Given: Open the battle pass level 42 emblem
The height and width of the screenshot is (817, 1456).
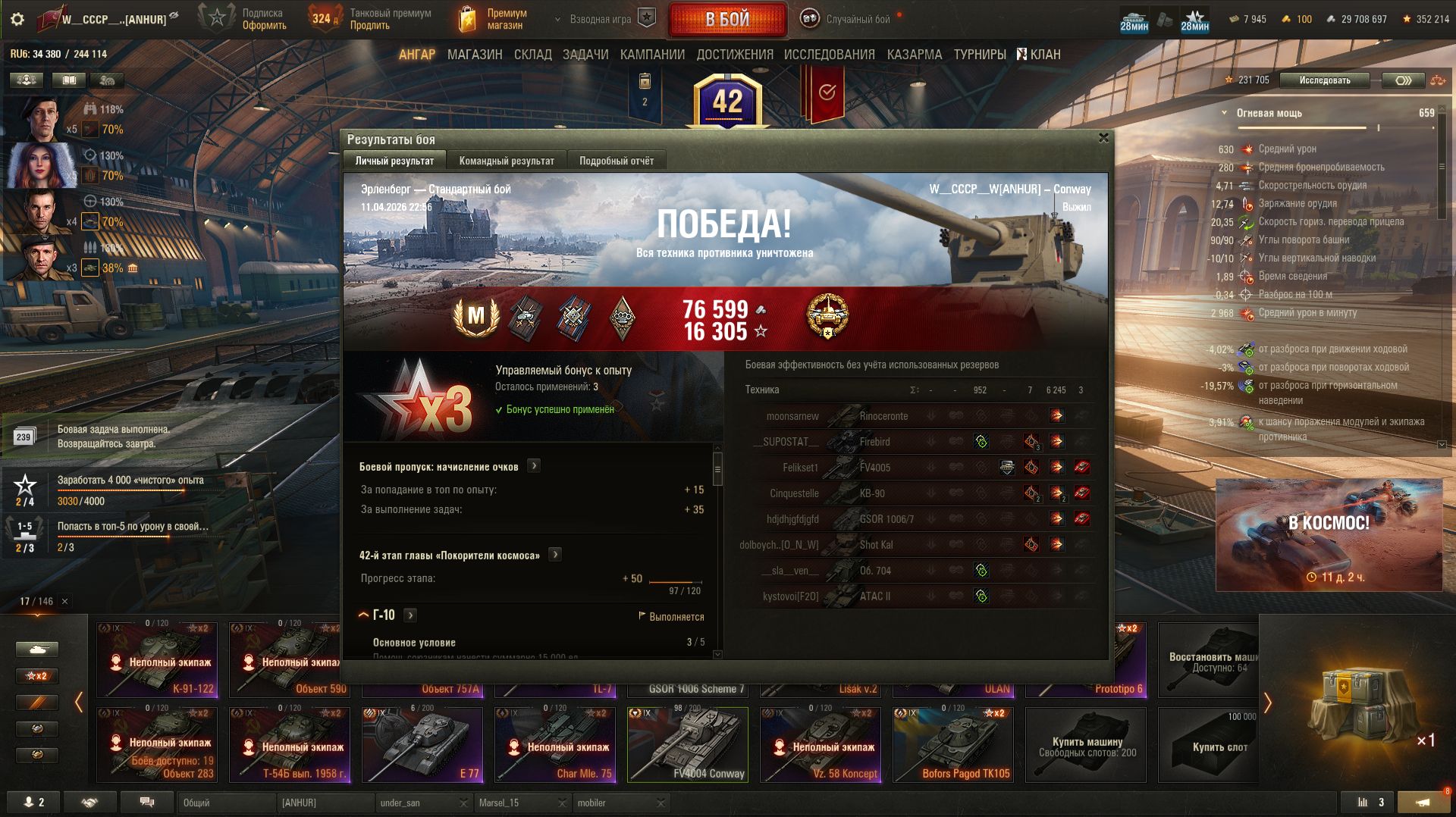Looking at the screenshot, I should pos(727,101).
